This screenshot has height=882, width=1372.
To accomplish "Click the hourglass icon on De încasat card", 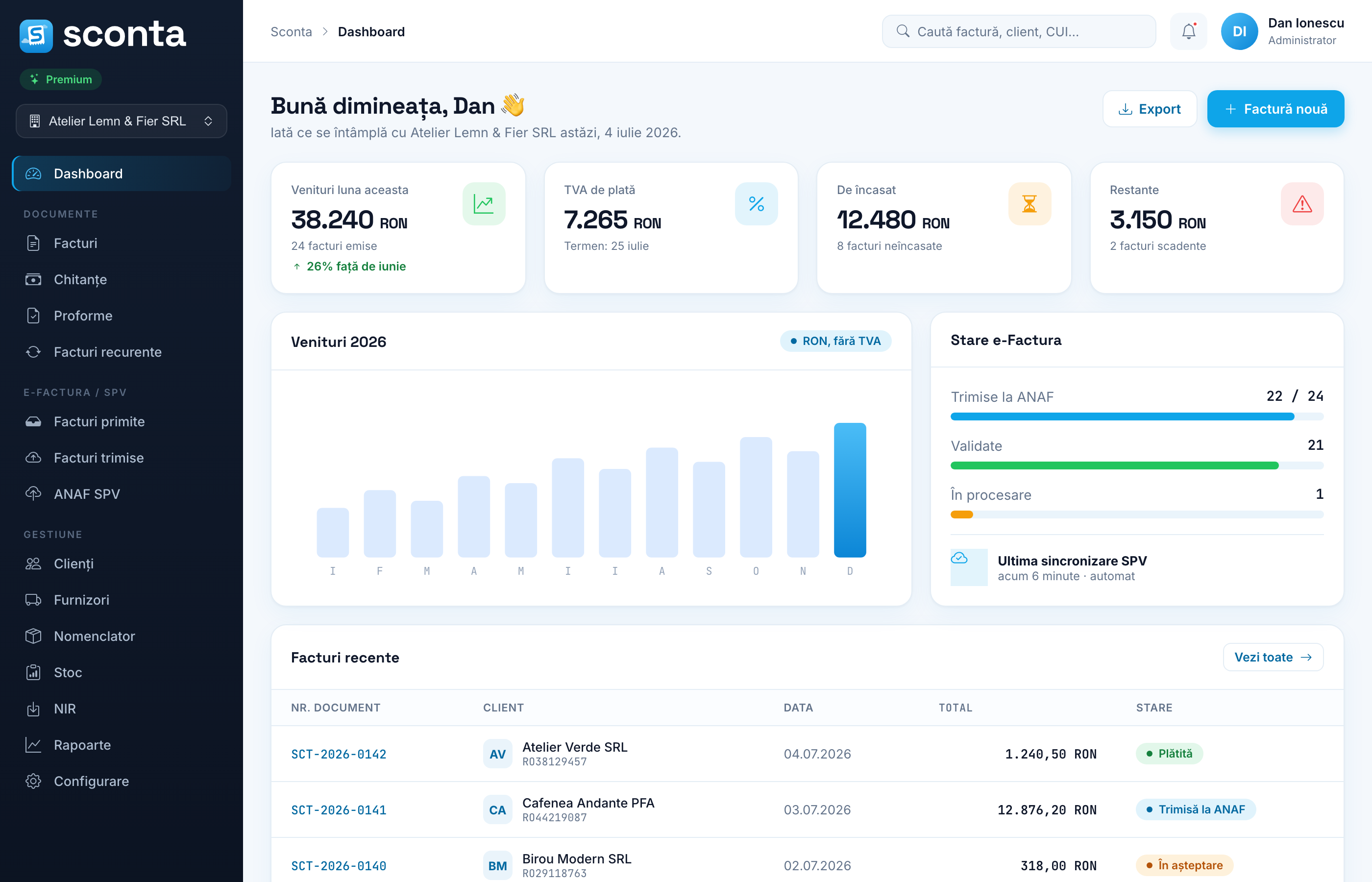I will 1029,204.
